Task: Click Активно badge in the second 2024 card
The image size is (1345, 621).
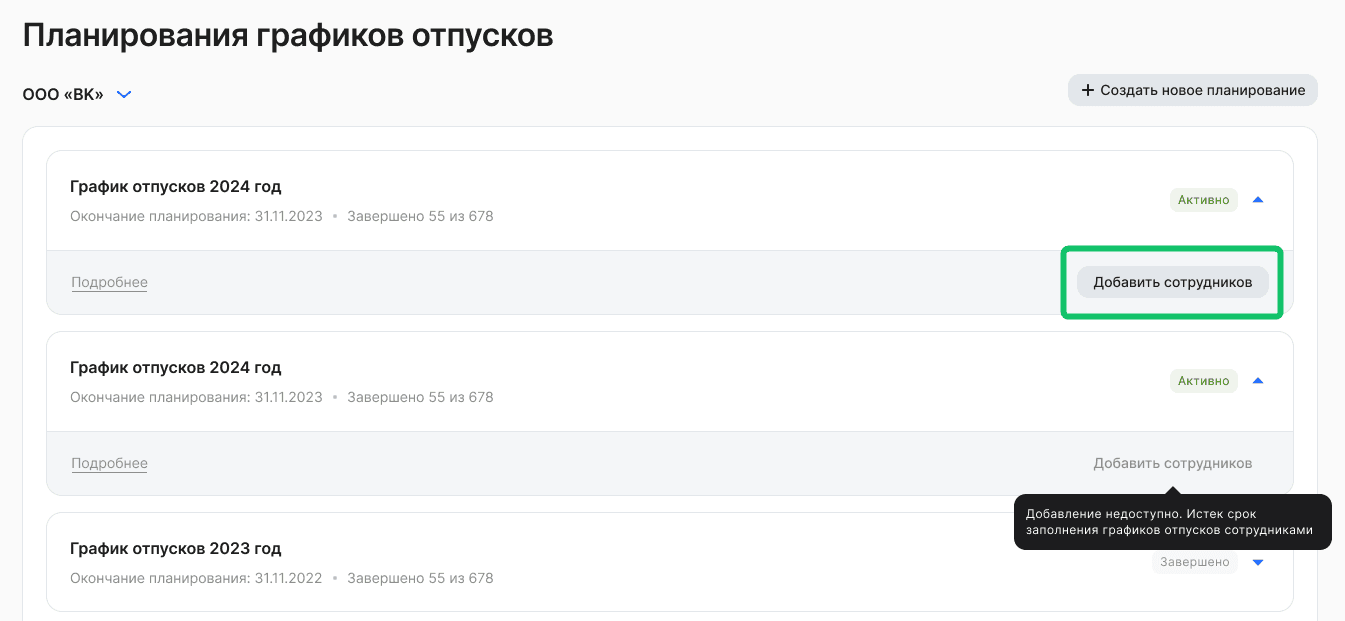Action: point(1203,381)
